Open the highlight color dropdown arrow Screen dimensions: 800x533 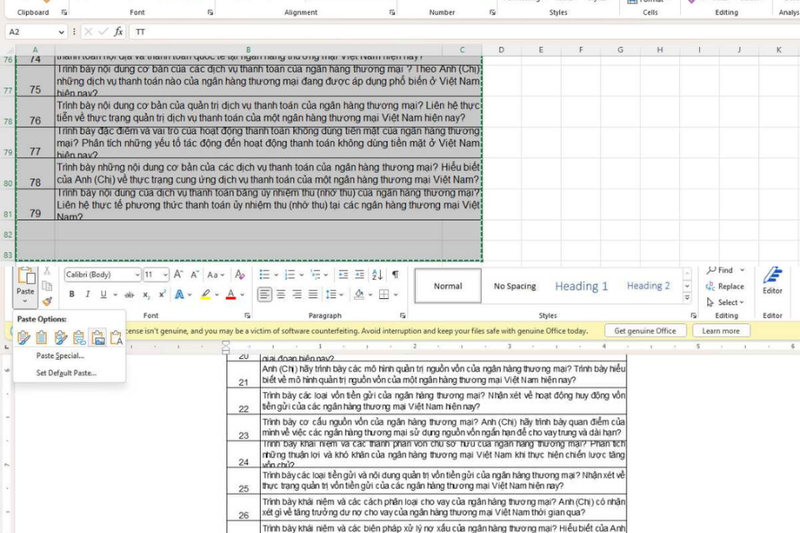(x=217, y=295)
